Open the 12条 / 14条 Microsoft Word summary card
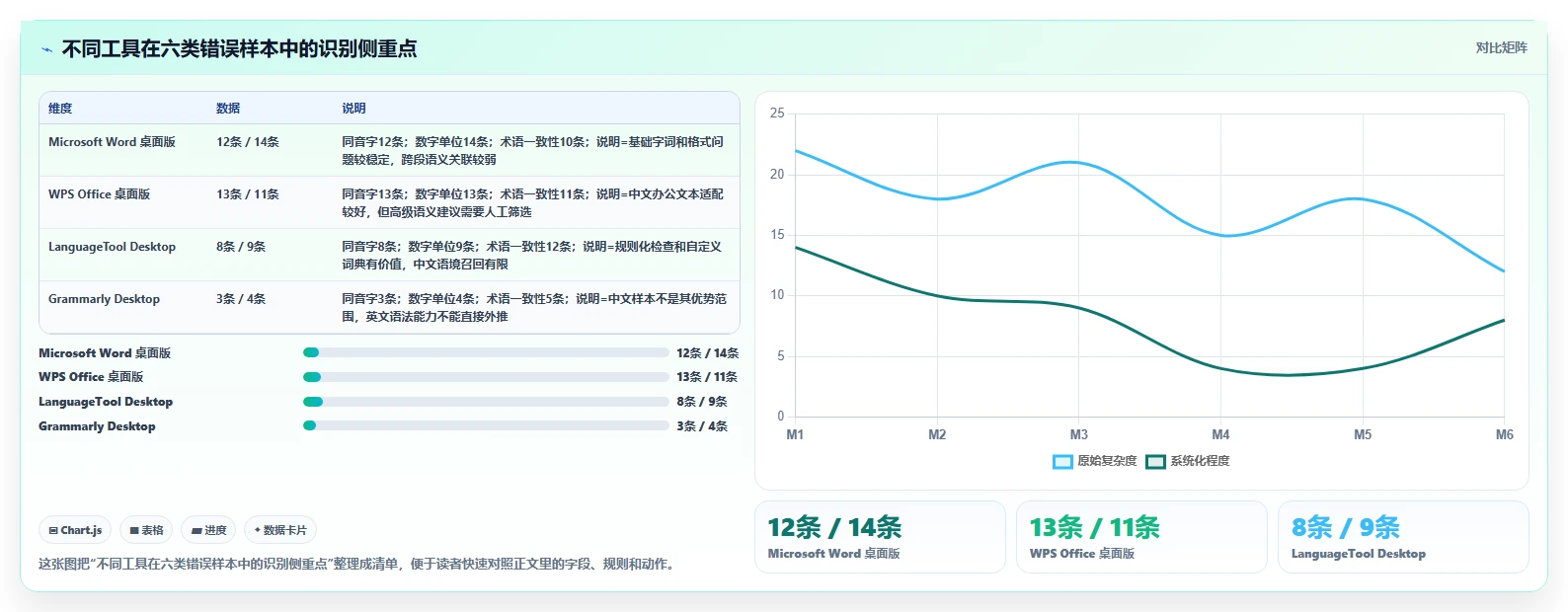This screenshot has width=1568, height=612. click(x=880, y=537)
